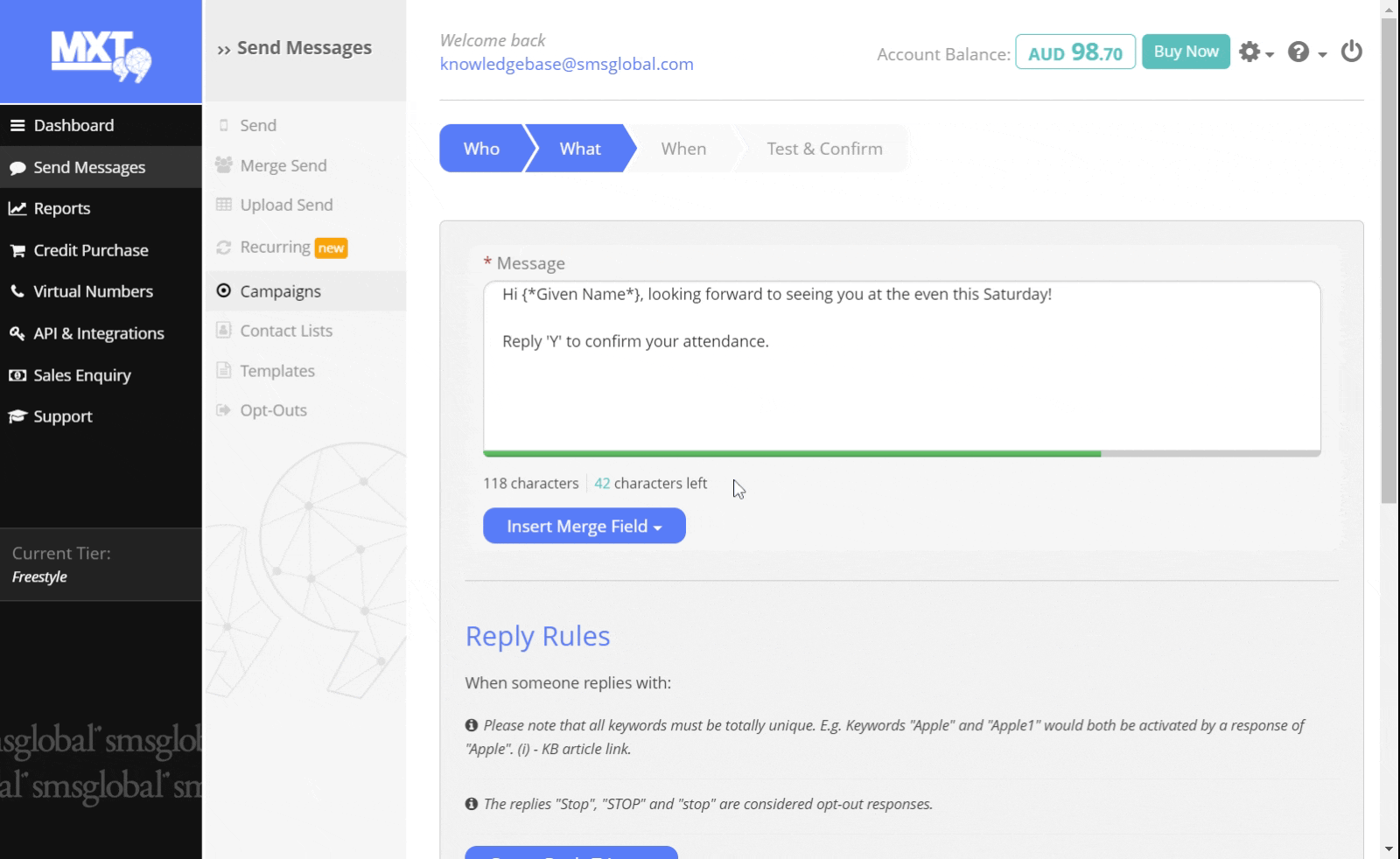The width and height of the screenshot is (1400, 859).
Task: Open Insert Merge Field dropdown
Action: click(584, 526)
